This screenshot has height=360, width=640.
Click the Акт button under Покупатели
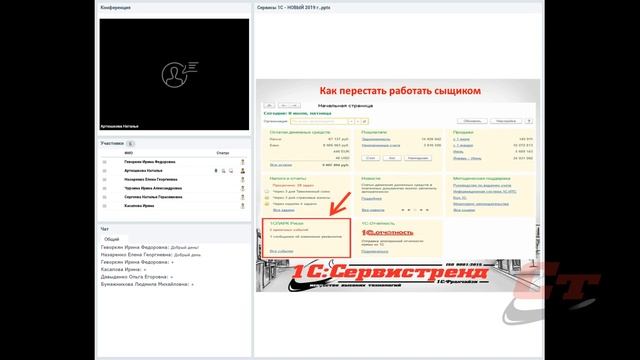392,158
